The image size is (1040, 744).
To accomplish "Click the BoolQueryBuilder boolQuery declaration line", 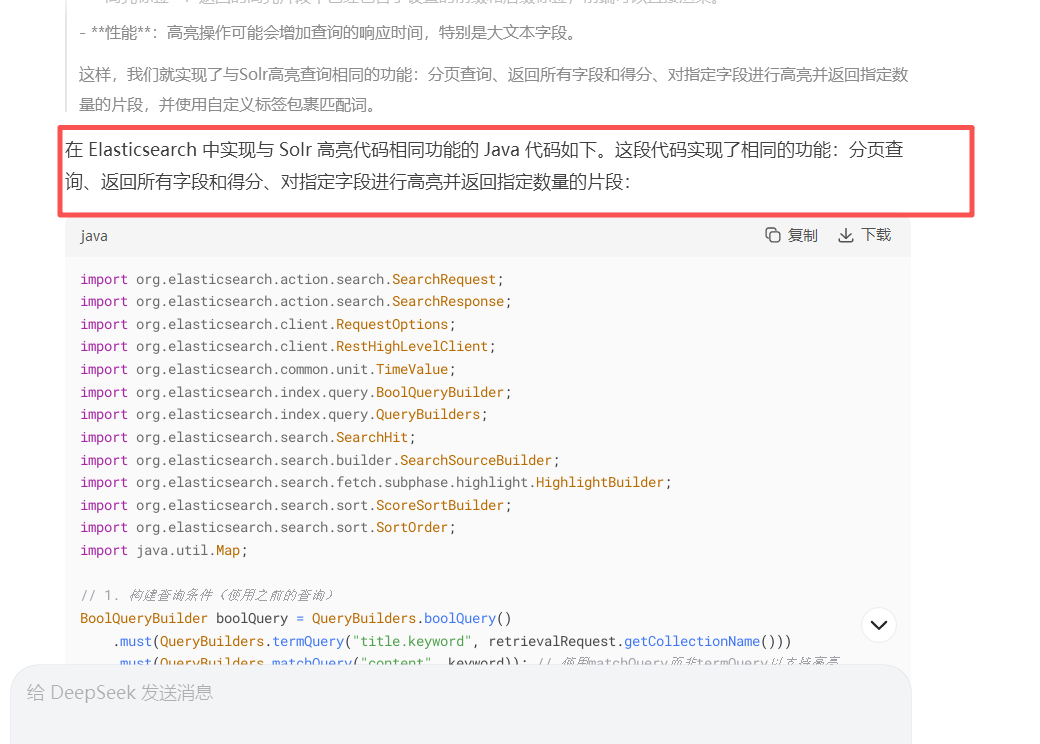I will coord(296,619).
